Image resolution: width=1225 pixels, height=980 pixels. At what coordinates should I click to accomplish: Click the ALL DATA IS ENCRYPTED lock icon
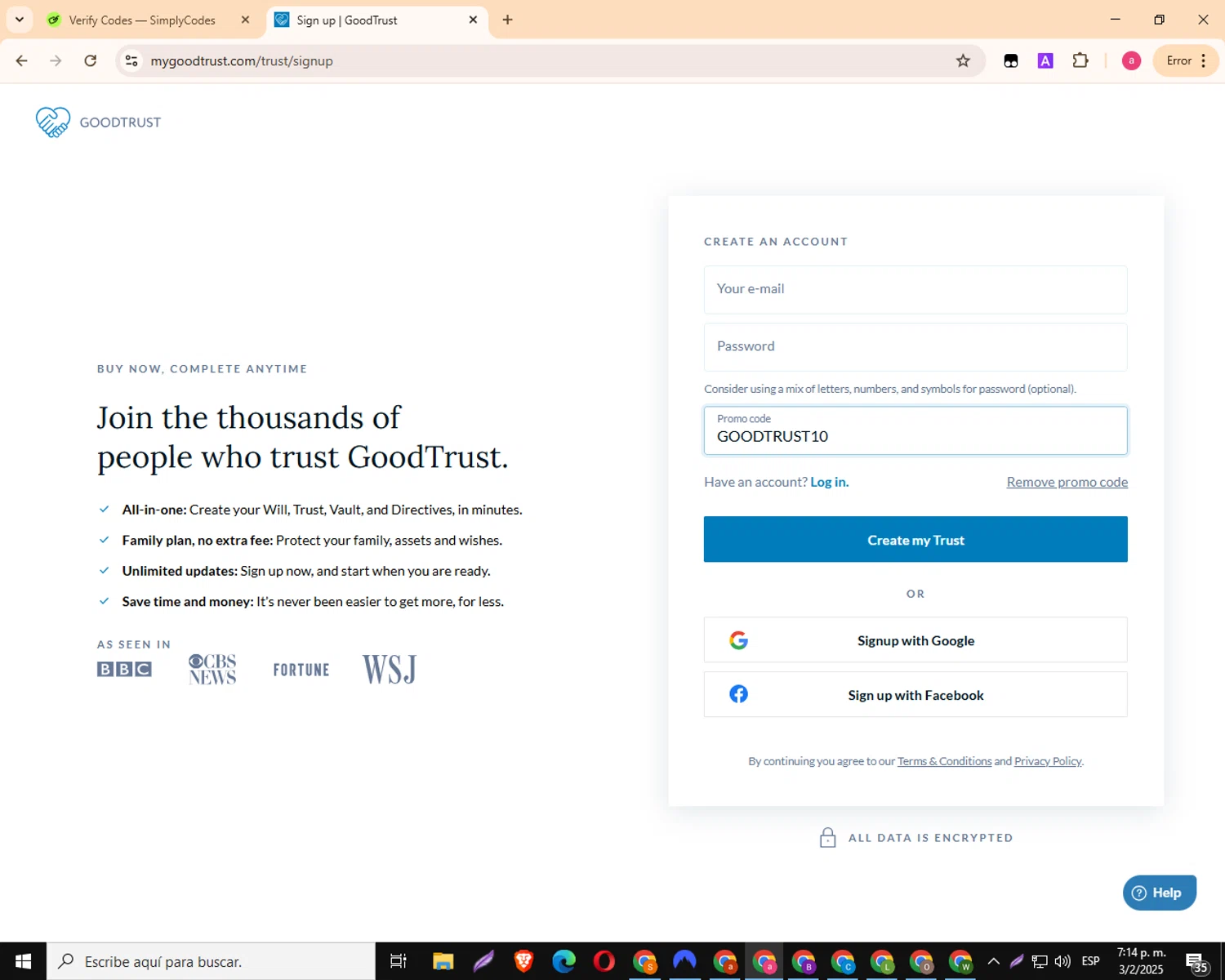827,838
